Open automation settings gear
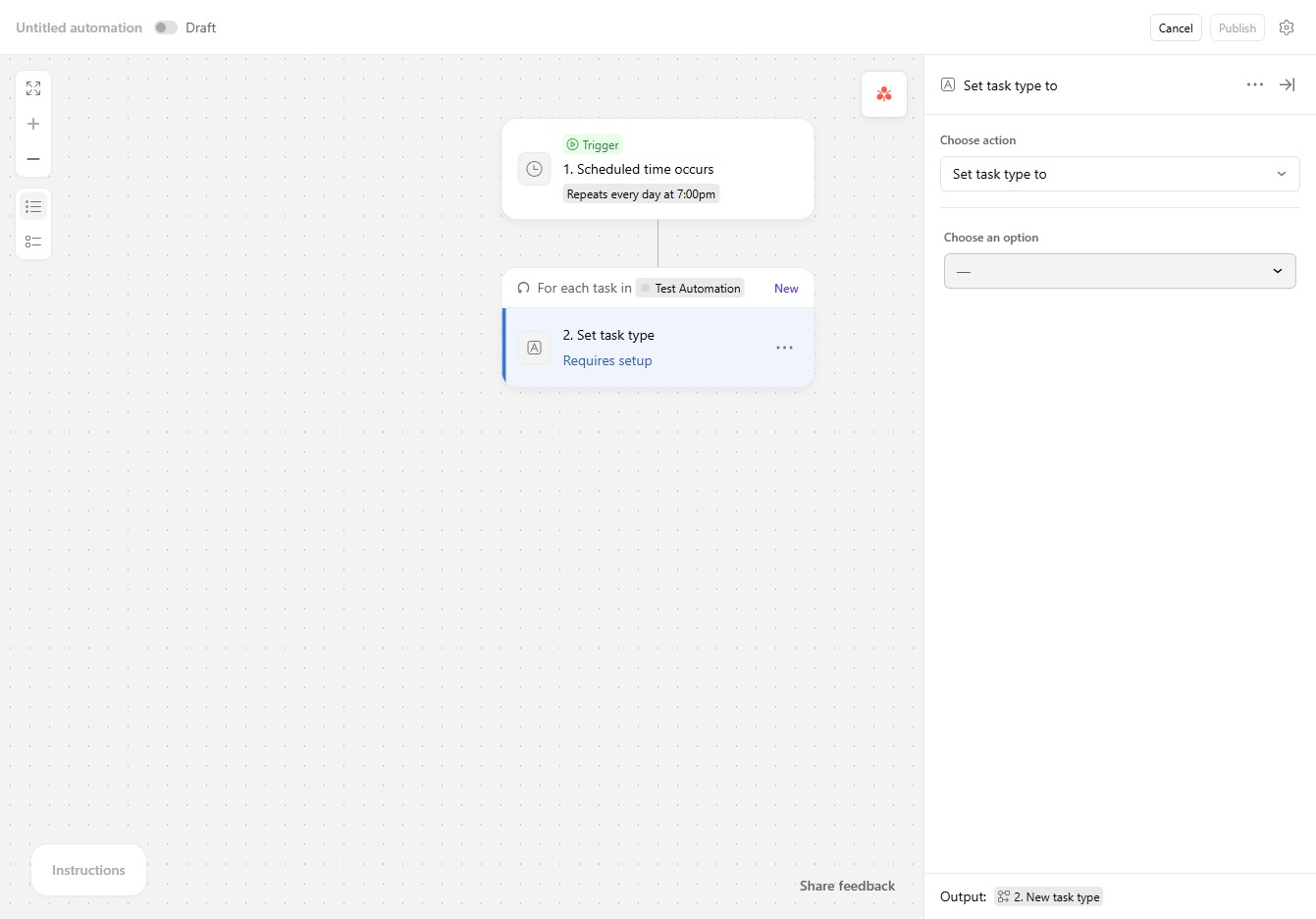Screen dimensions: 1316x919 coord(1287,27)
